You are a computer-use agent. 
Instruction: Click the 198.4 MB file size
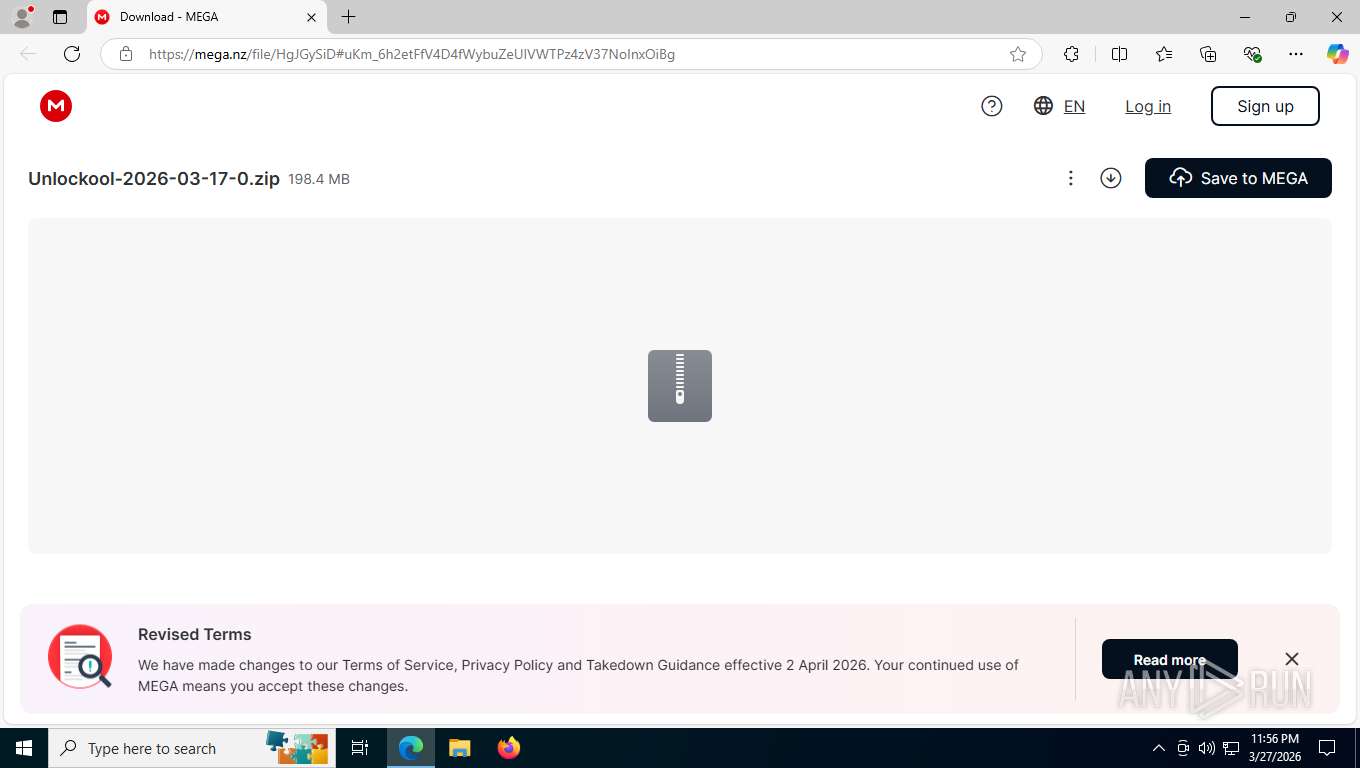[x=319, y=180]
